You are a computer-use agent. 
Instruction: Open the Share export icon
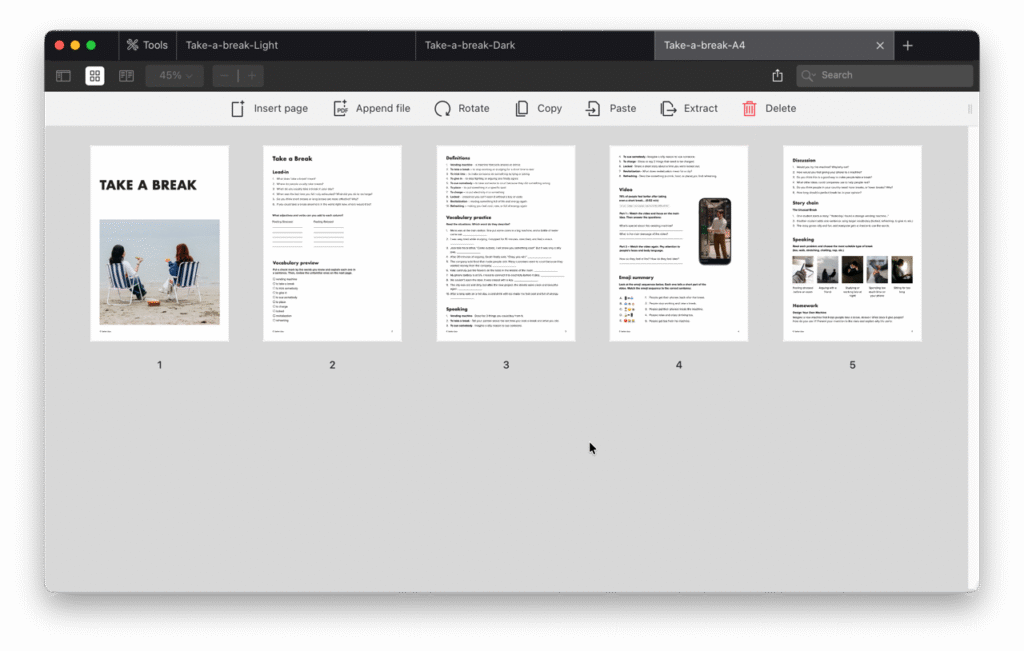pos(777,75)
